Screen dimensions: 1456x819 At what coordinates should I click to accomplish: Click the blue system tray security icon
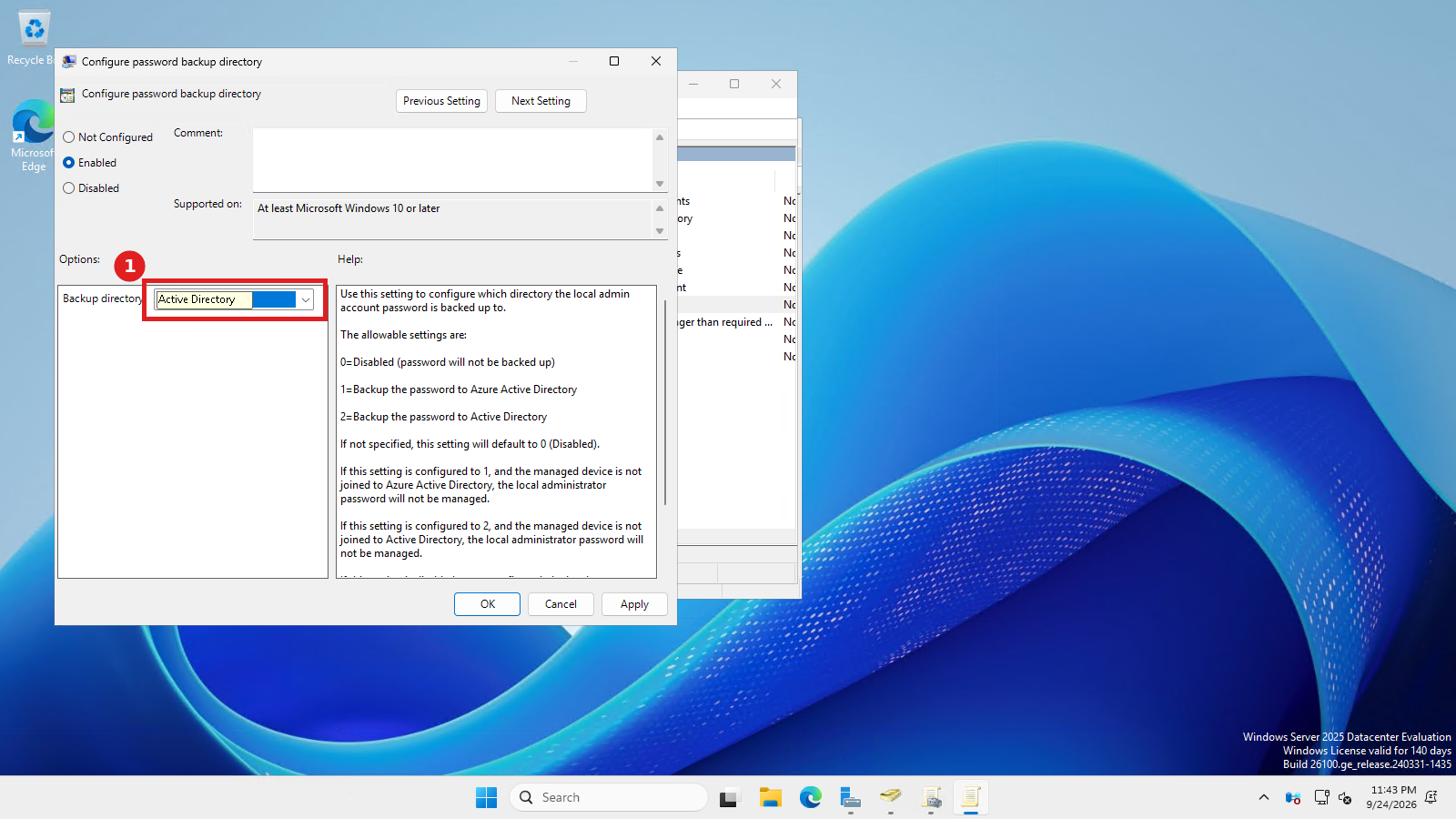click(1293, 798)
